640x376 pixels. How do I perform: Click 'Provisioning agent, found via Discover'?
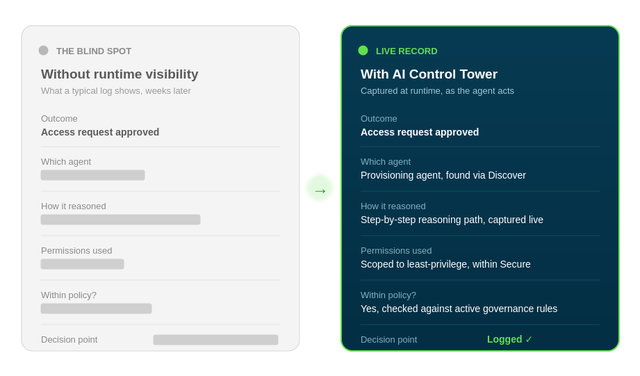(x=443, y=175)
